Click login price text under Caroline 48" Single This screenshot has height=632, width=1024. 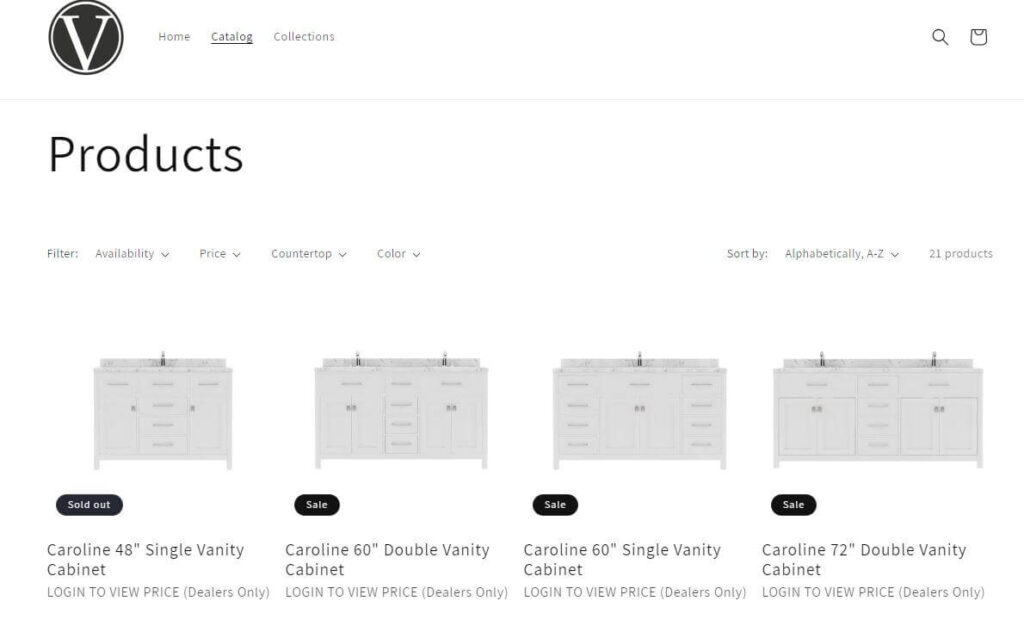click(158, 592)
